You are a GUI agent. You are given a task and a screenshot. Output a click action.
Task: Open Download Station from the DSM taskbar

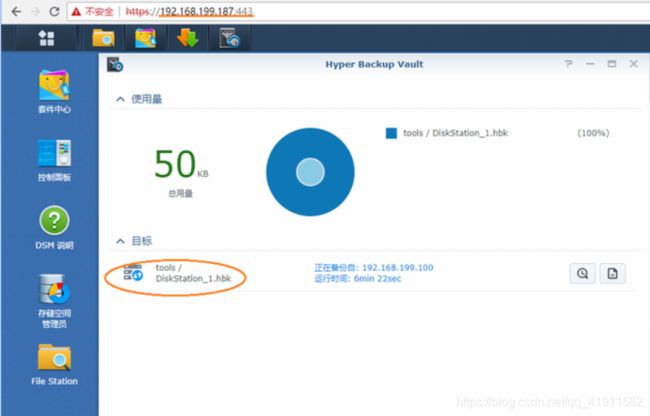coord(187,38)
